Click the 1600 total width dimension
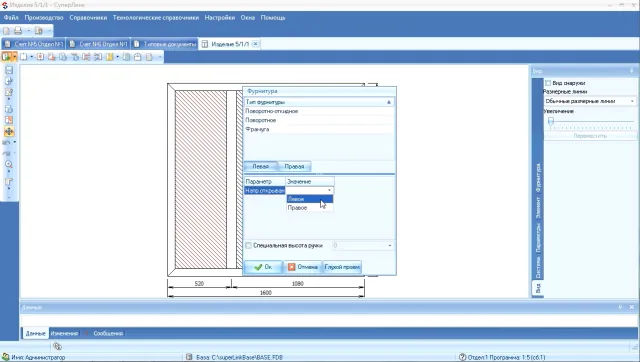This screenshot has width=640, height=362. coord(266,293)
